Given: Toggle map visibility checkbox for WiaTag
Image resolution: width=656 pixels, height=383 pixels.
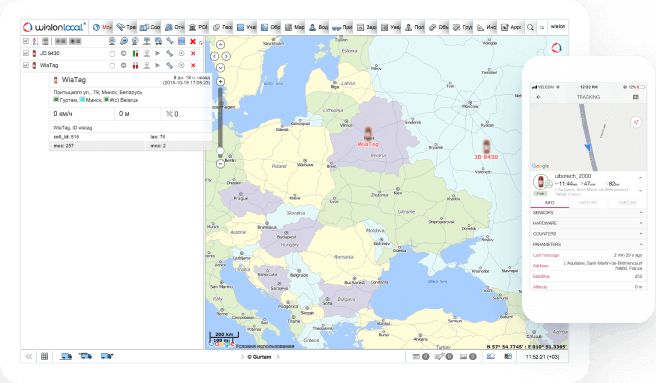Looking at the screenshot, I should tap(26, 65).
